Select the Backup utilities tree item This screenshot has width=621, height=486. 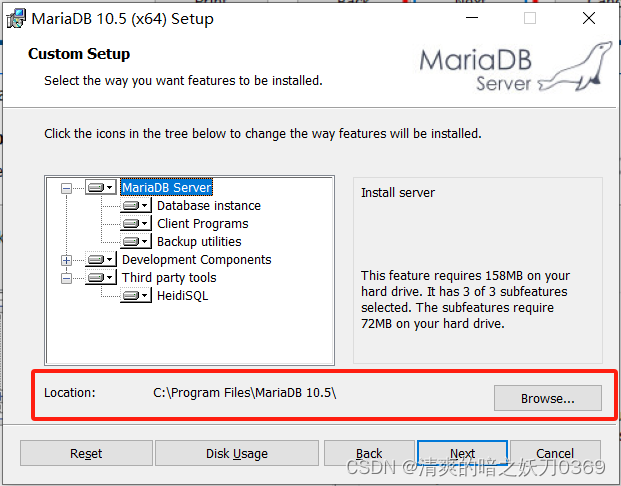click(199, 242)
